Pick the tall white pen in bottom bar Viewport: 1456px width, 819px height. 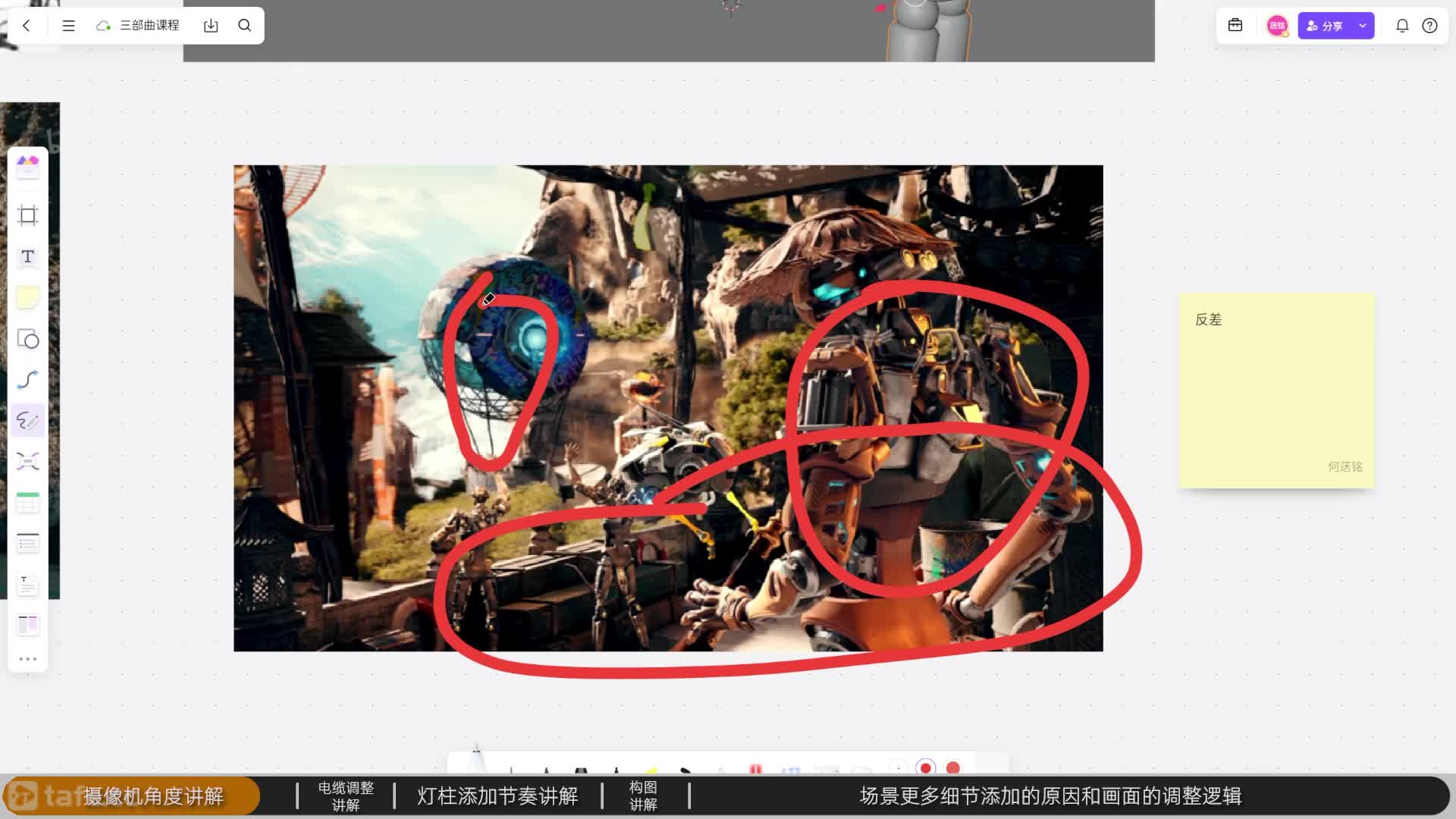click(x=477, y=759)
